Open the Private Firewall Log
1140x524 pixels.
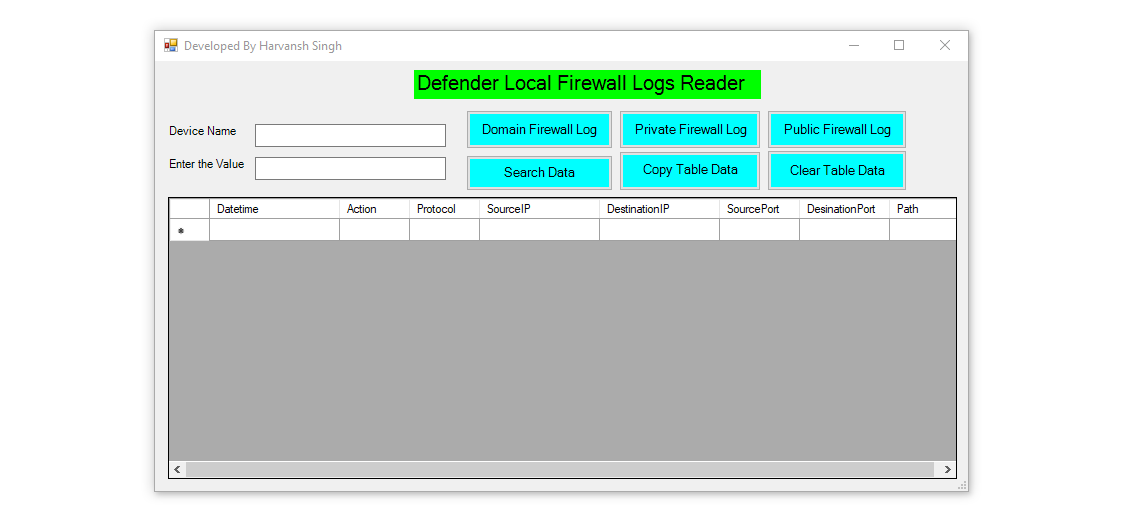[690, 130]
